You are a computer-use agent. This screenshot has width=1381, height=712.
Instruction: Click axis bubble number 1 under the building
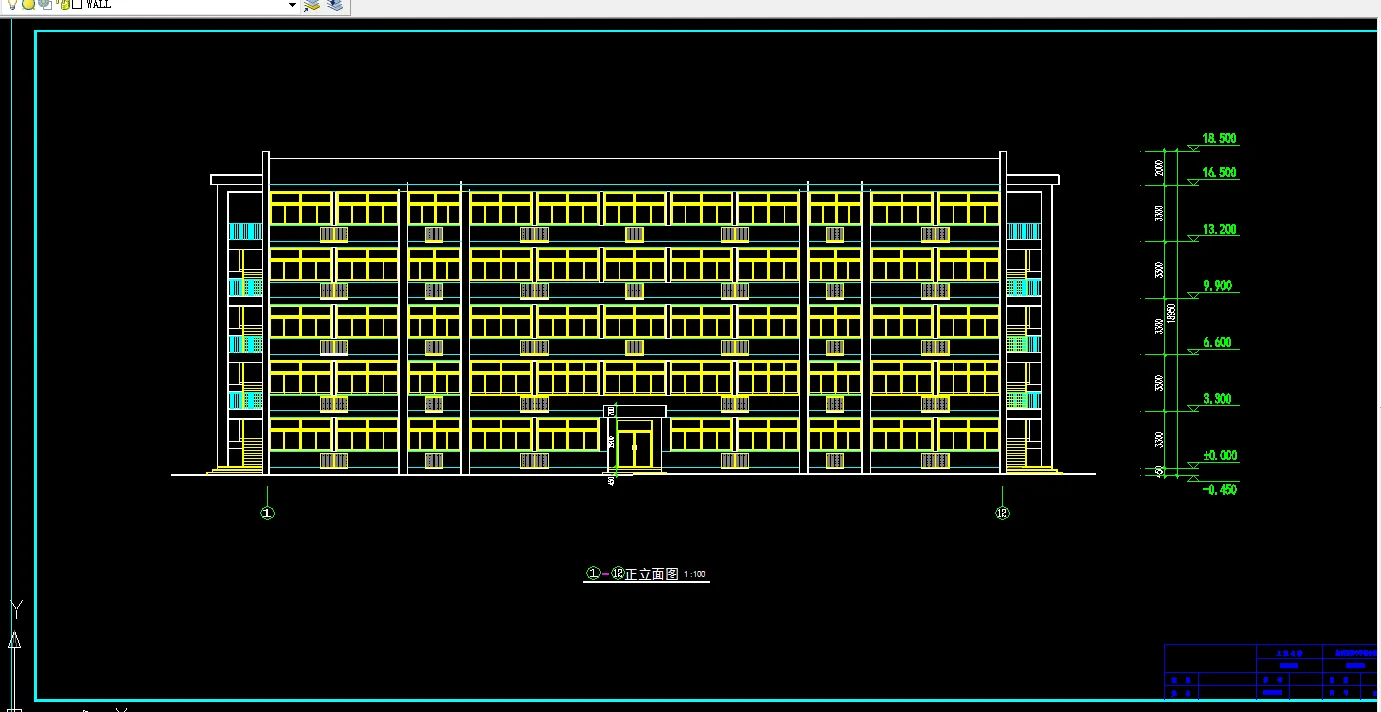pos(267,513)
